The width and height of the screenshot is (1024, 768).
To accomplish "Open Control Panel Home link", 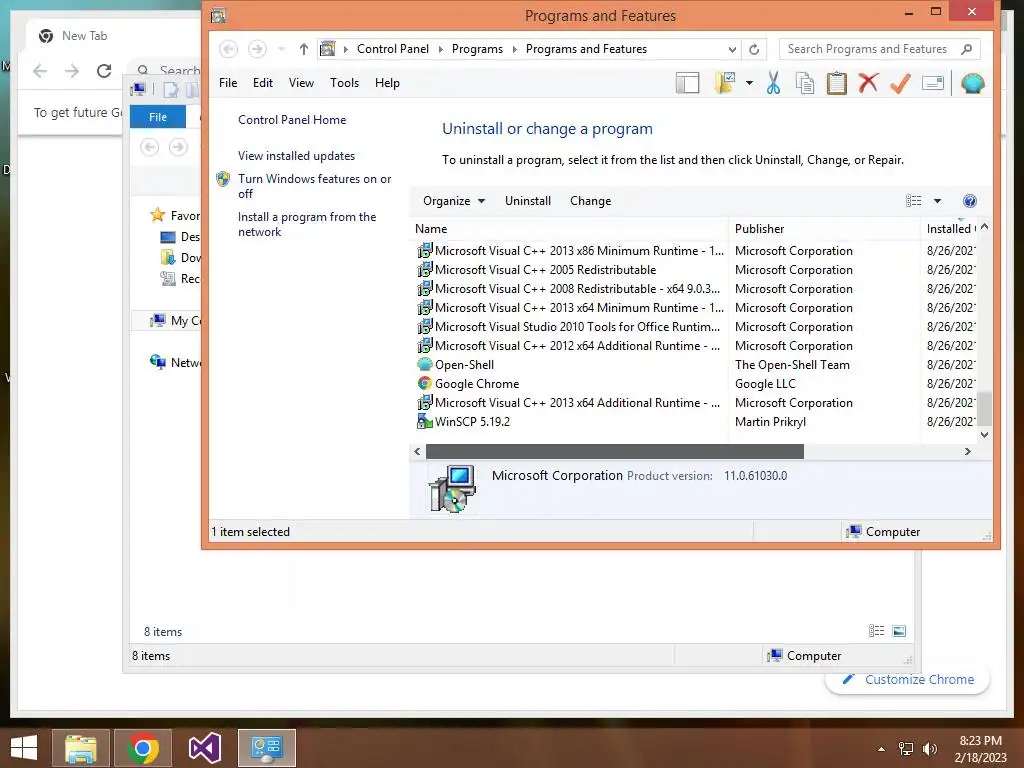I will pos(292,120).
